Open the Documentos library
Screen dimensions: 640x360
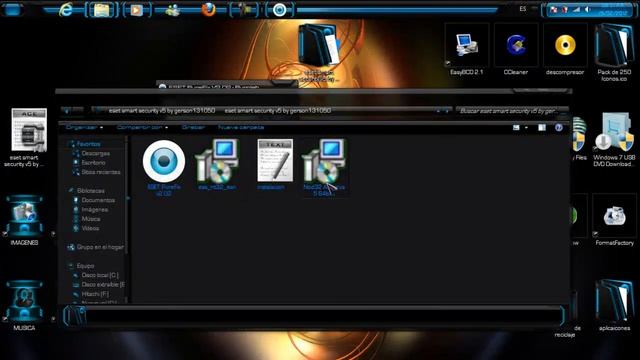[x=98, y=200]
